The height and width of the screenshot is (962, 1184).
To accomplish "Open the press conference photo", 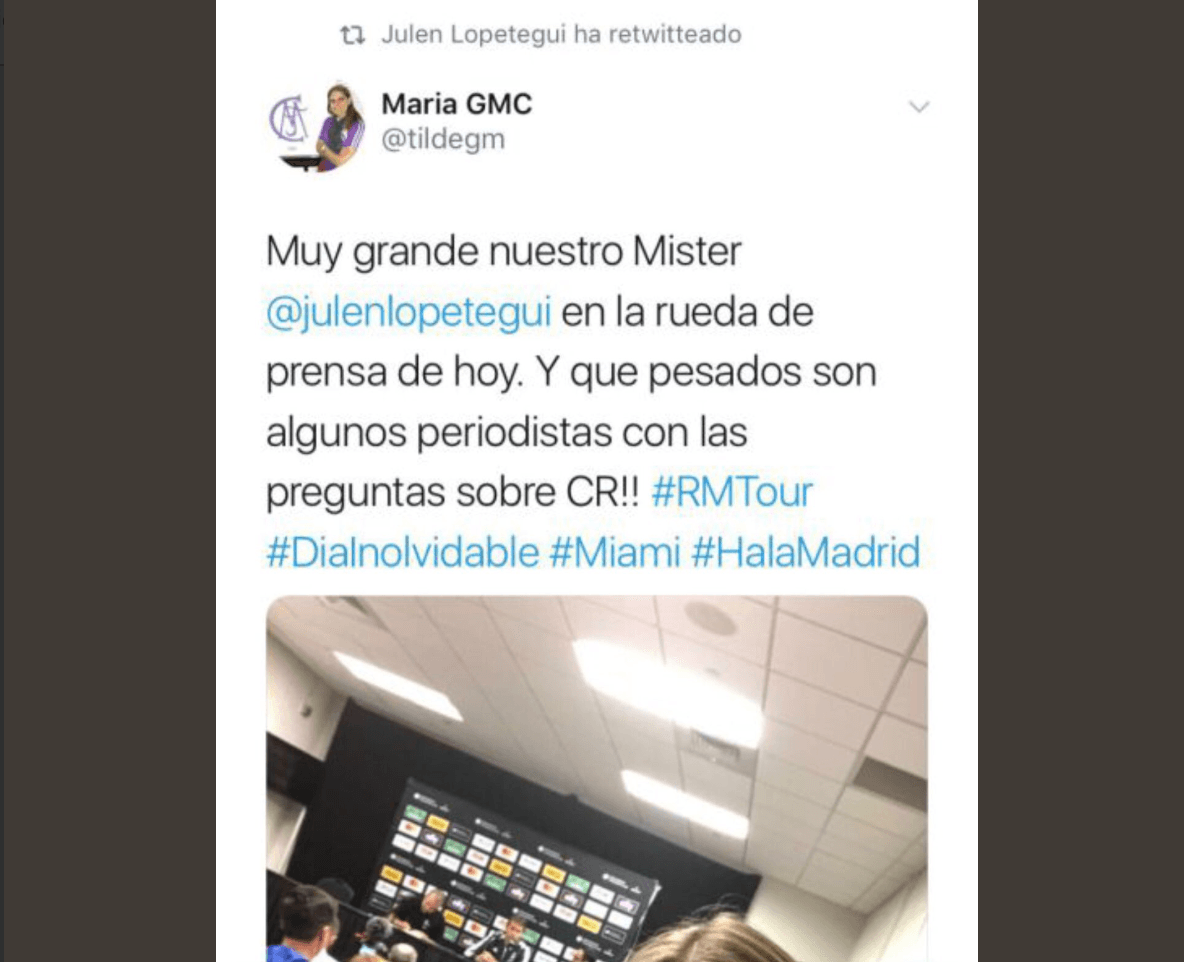I will pos(597,779).
